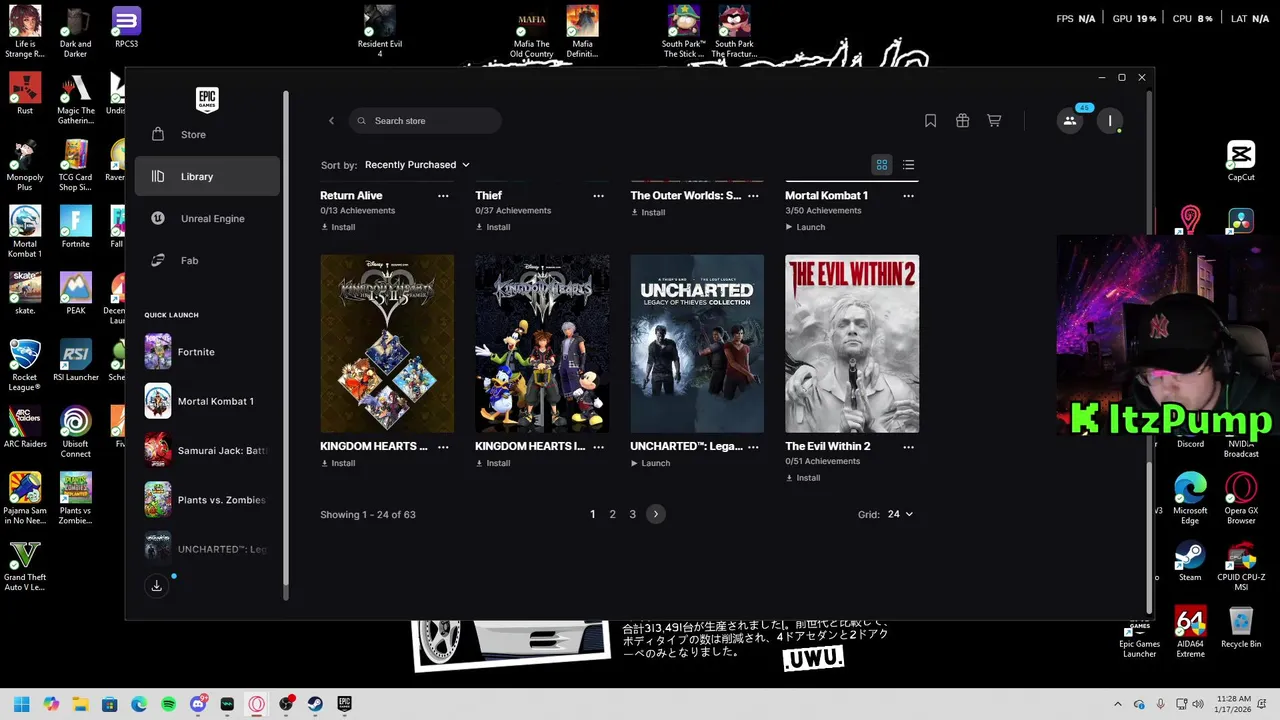The height and width of the screenshot is (720, 1280).
Task: Open options menu for Thief
Action: 598,196
